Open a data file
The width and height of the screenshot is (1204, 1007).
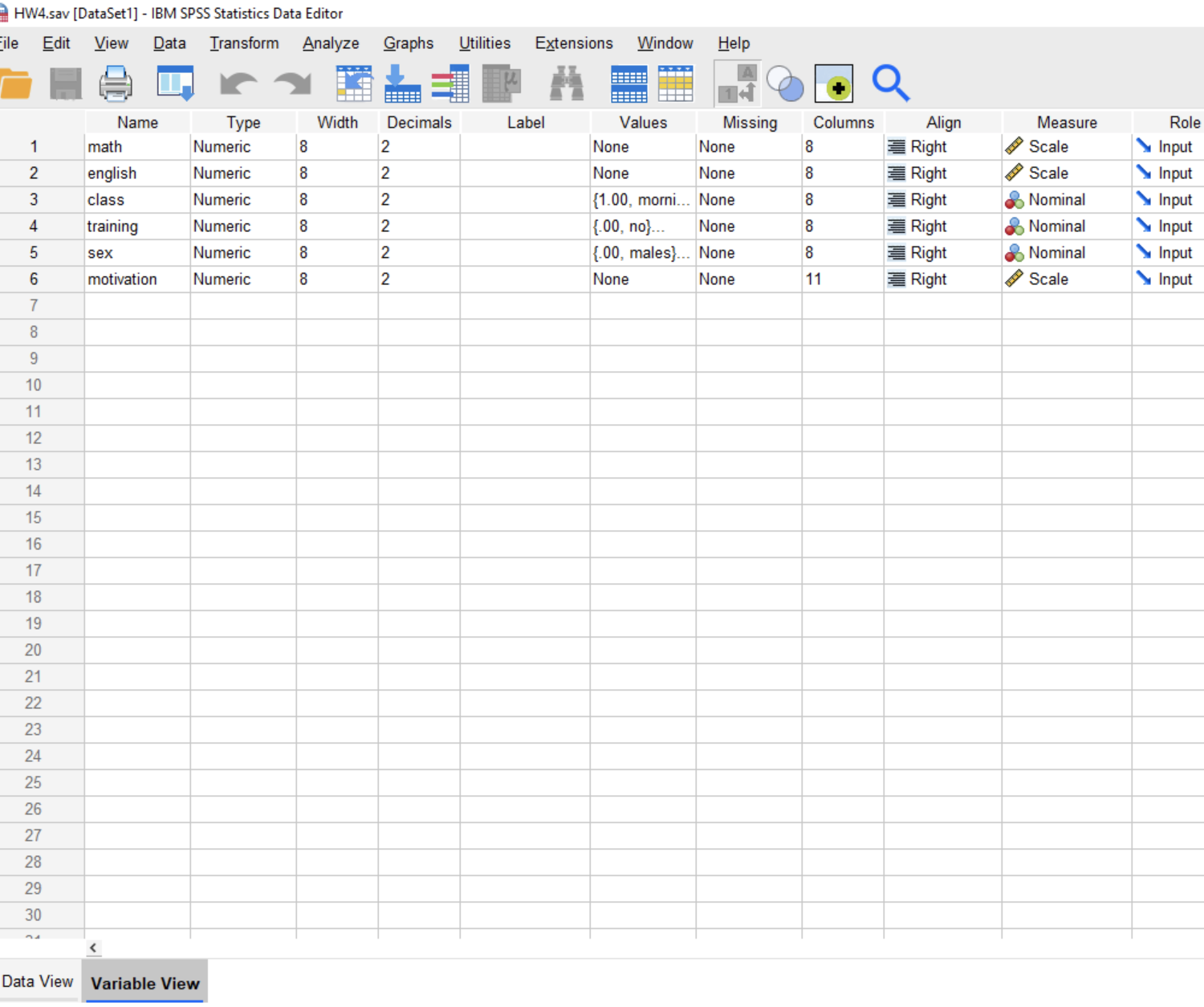[x=18, y=83]
